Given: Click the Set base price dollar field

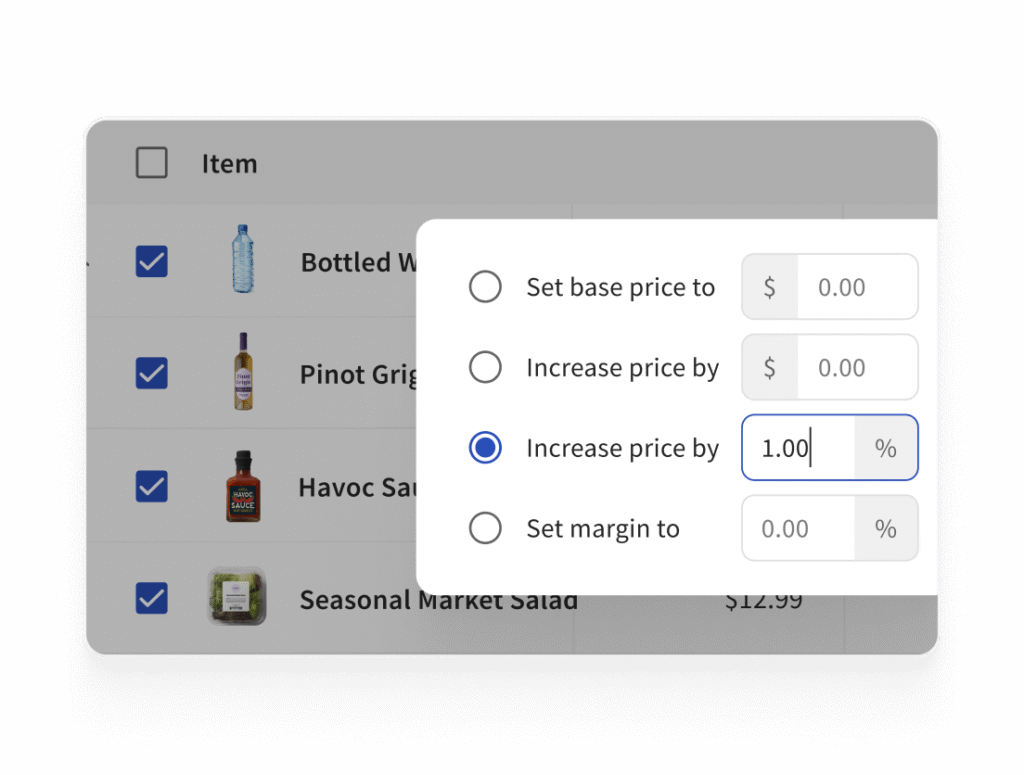Looking at the screenshot, I should pos(855,288).
